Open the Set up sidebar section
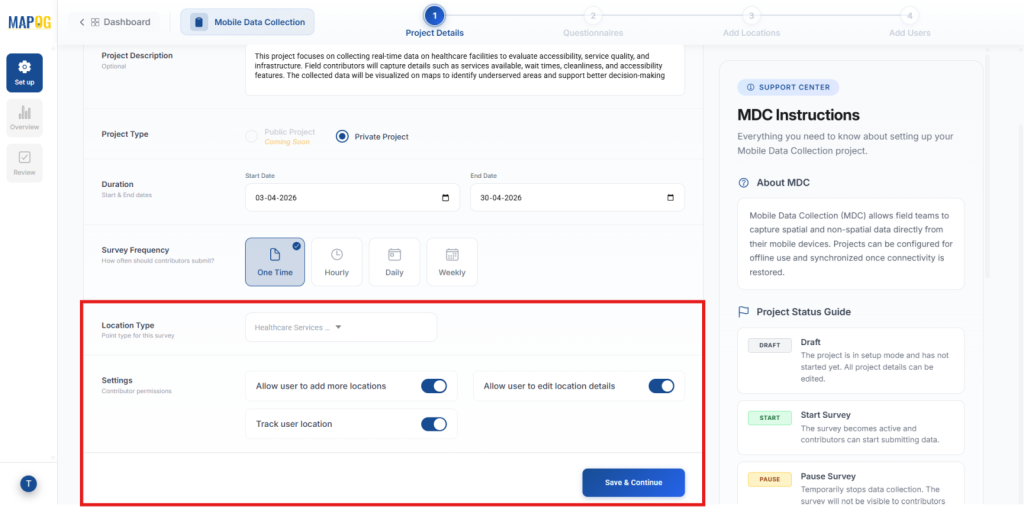Viewport: 1024px width, 507px height. (24, 72)
